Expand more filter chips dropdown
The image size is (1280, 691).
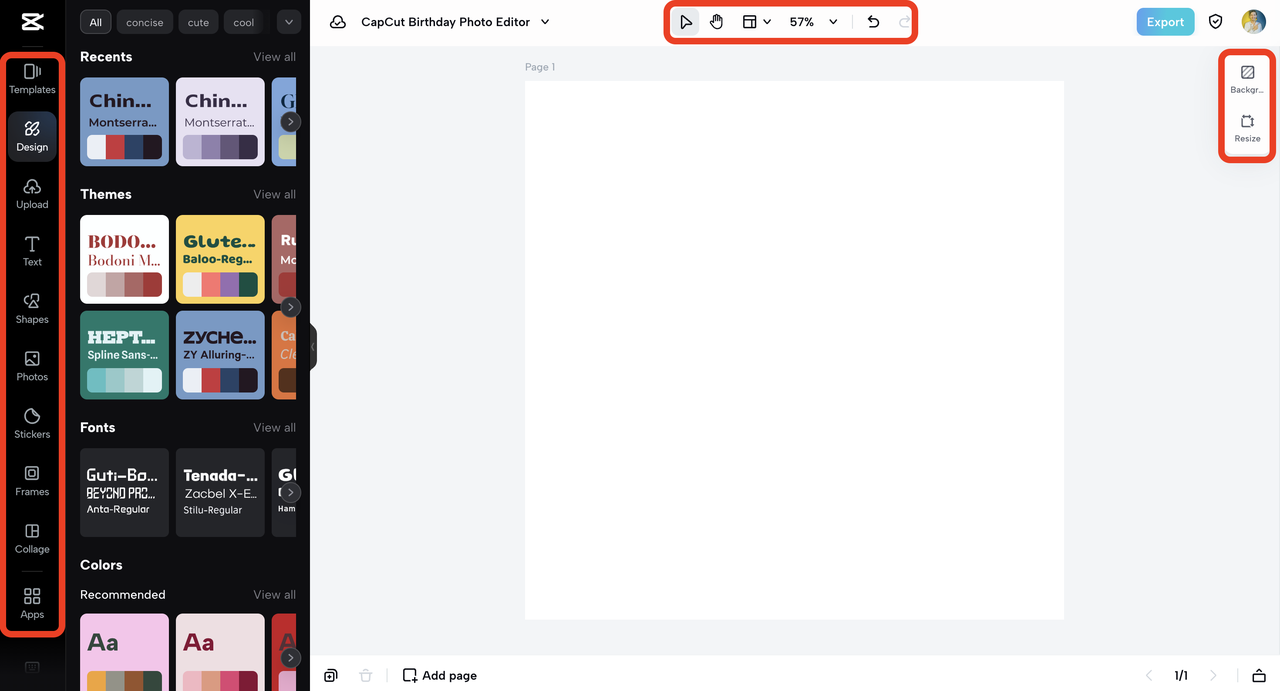pos(289,22)
